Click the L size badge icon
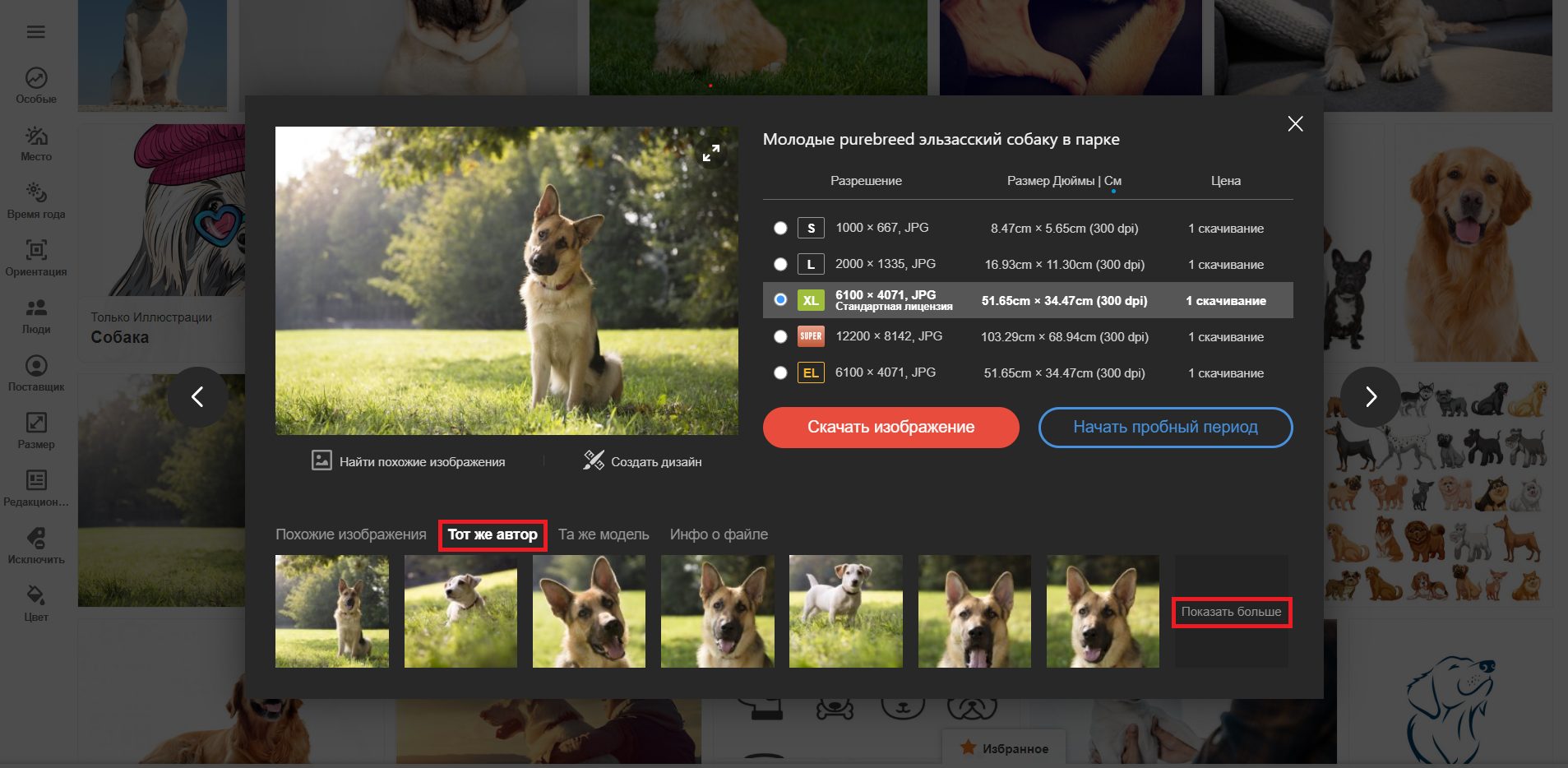The height and width of the screenshot is (768, 1568). [811, 265]
